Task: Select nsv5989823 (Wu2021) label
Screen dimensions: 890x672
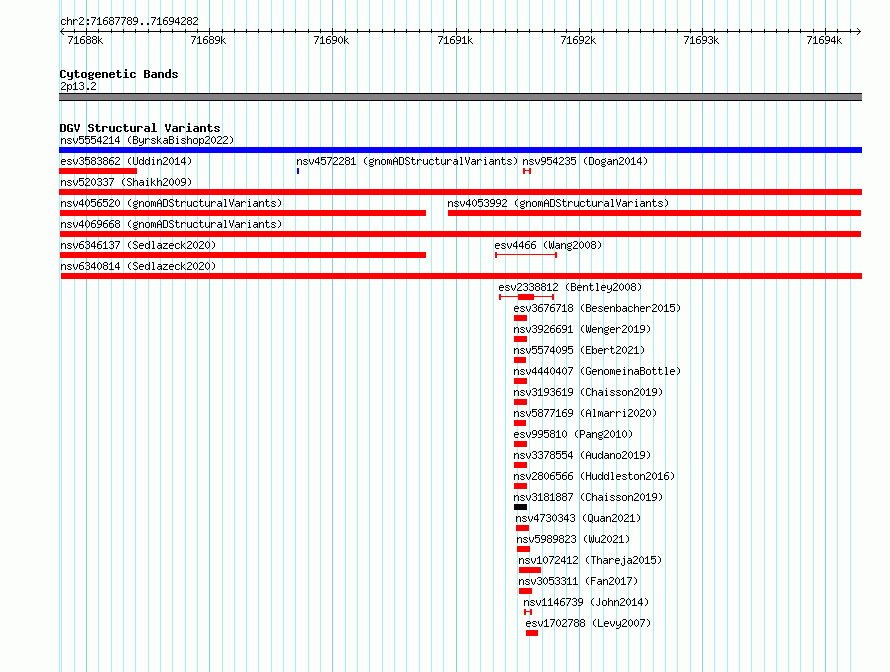Action: point(573,539)
